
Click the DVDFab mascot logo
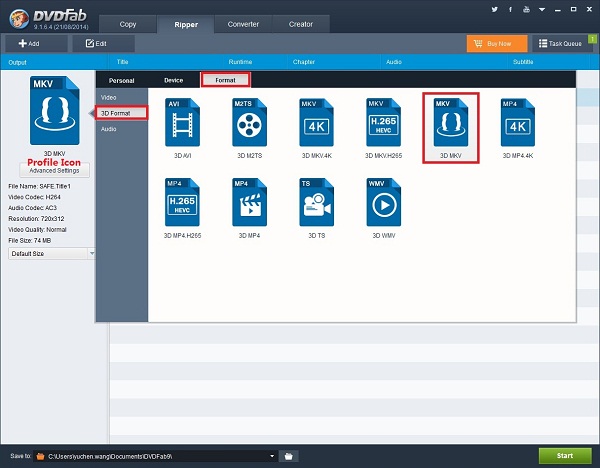coord(19,19)
